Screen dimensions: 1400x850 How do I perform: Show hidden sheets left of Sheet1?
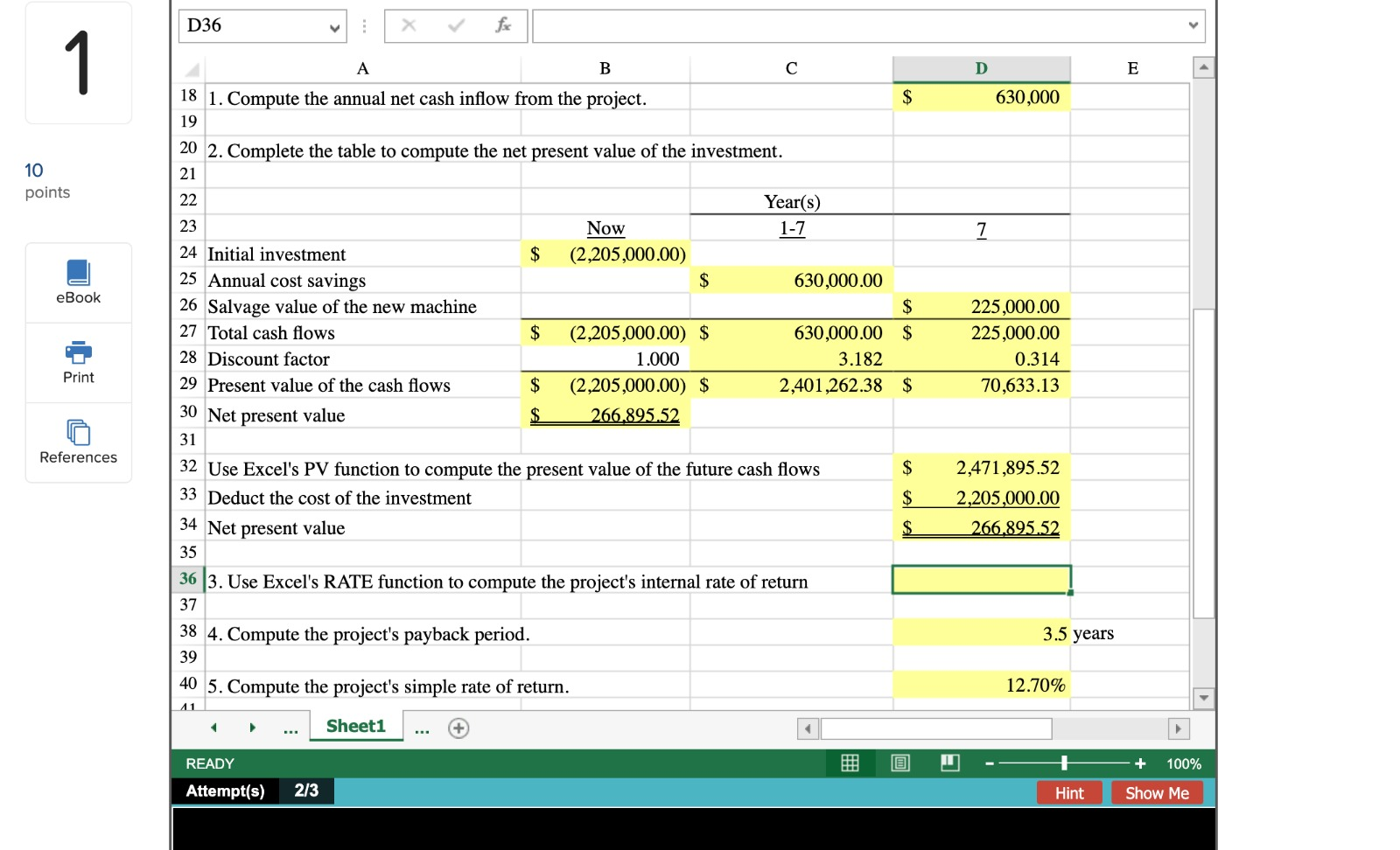point(290,729)
